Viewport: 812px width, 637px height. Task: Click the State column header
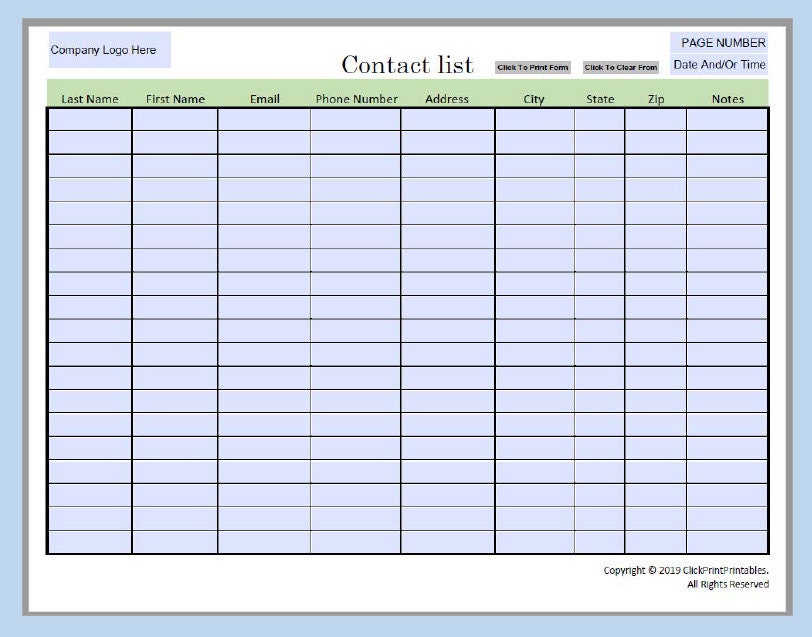[600, 99]
